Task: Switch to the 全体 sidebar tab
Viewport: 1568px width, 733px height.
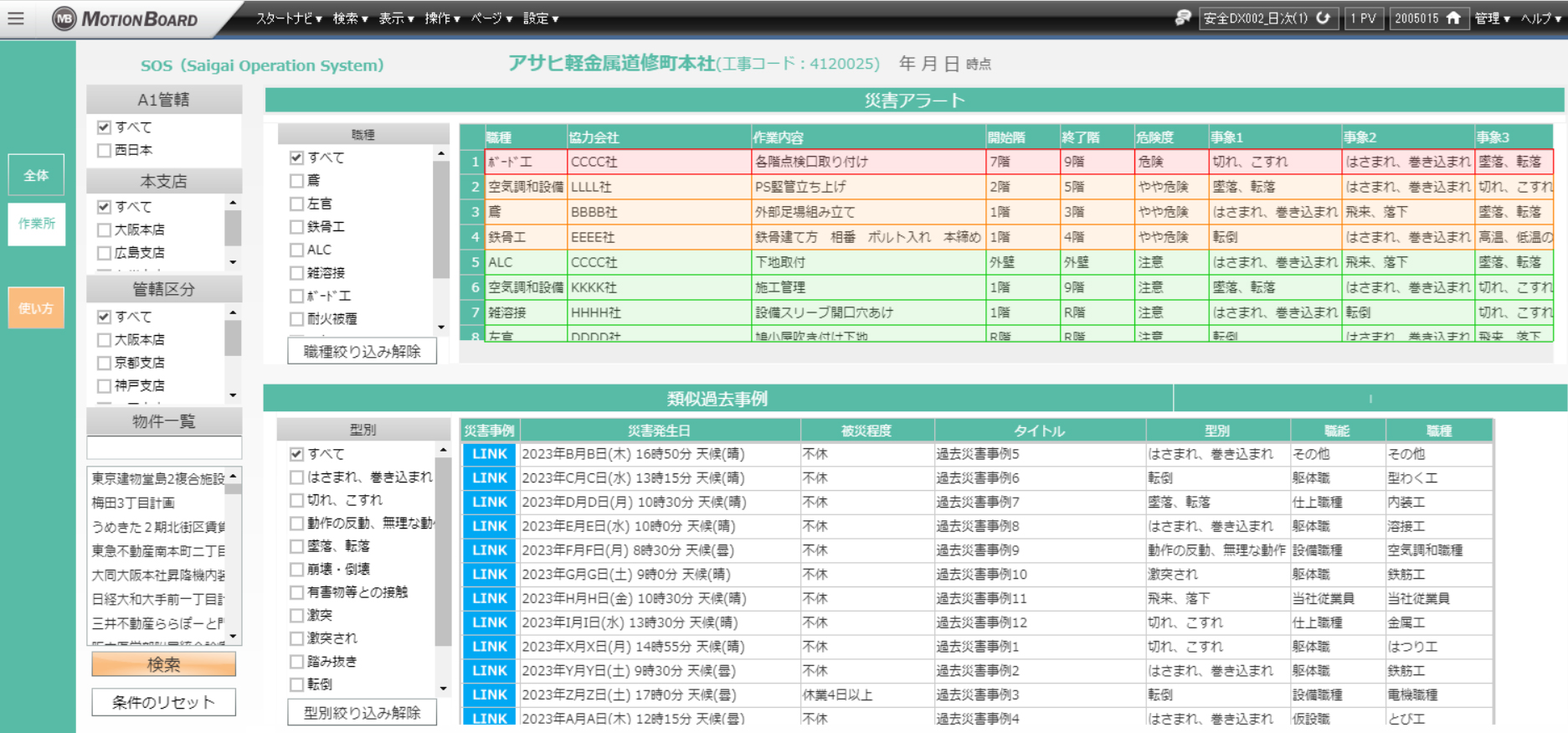Action: 36,175
